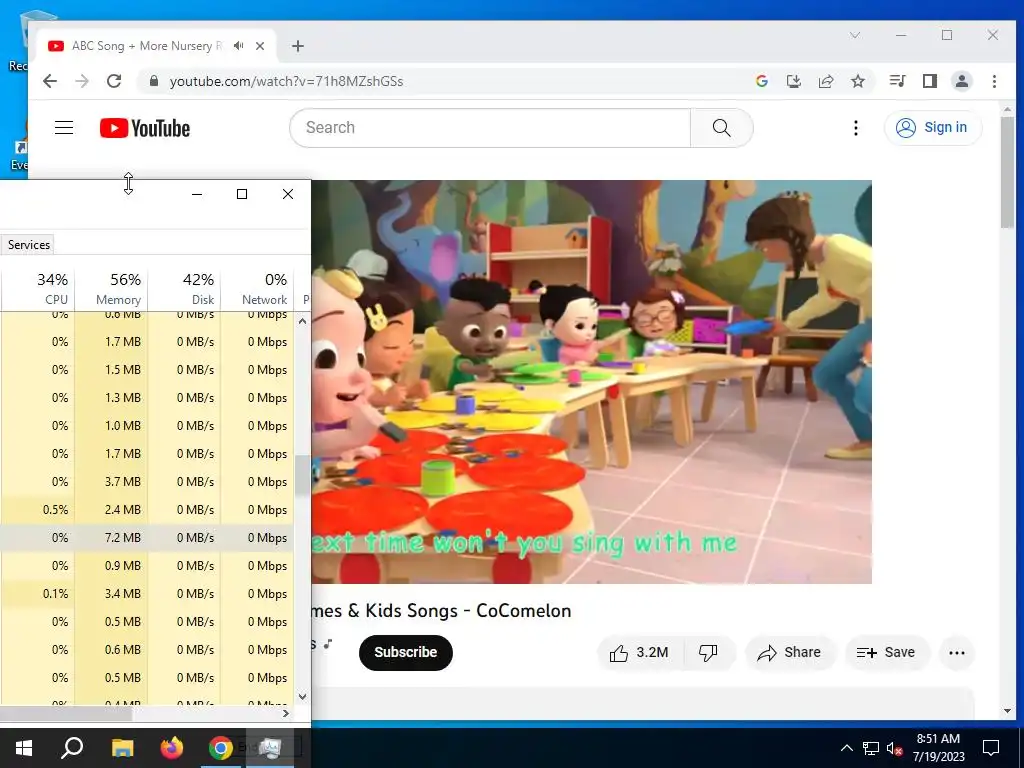Screen dimensions: 1024x768
Task: Open YouTube hamburger guide menu
Action: point(64,127)
